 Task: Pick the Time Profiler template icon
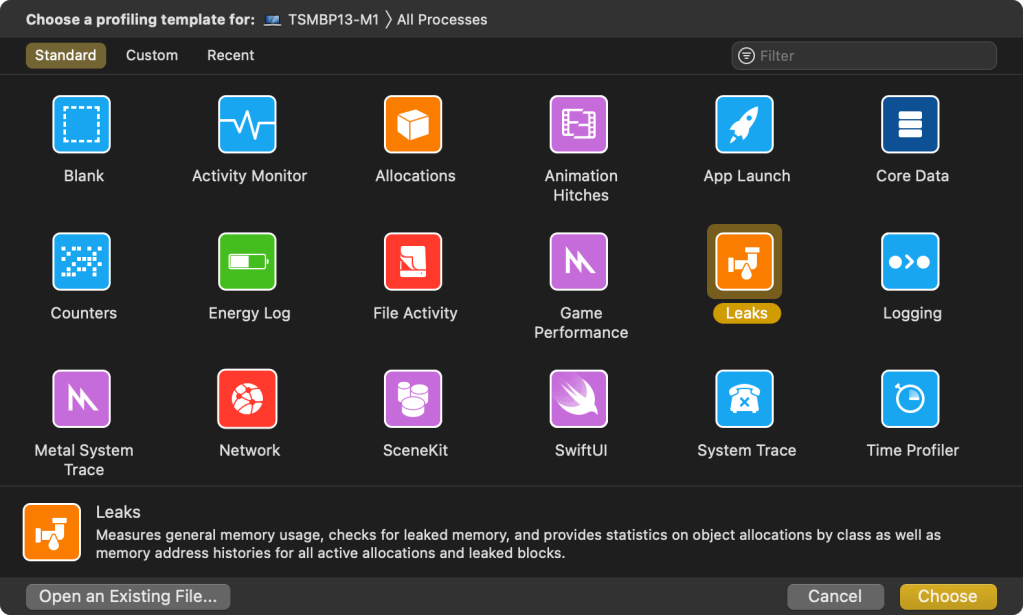point(911,399)
